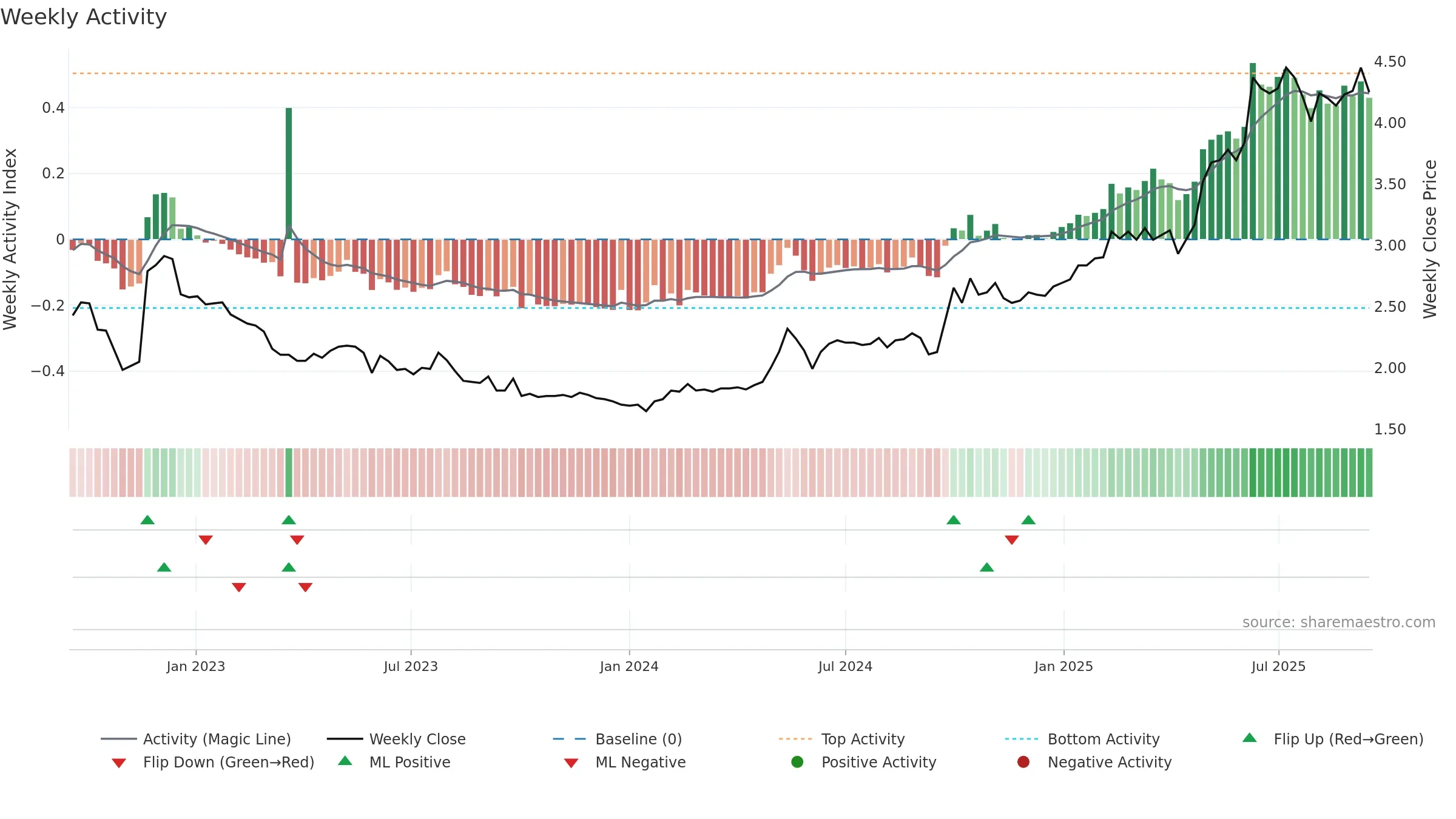Click the source: sharemaestro.com text
1456x819 pixels.
[x=1339, y=622]
